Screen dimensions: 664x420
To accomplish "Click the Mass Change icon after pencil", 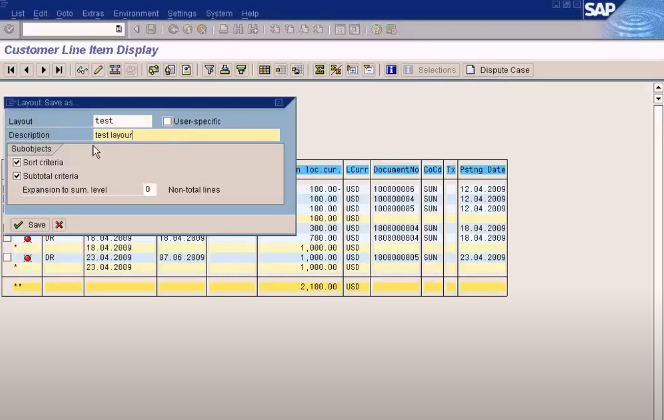I will pos(114,70).
